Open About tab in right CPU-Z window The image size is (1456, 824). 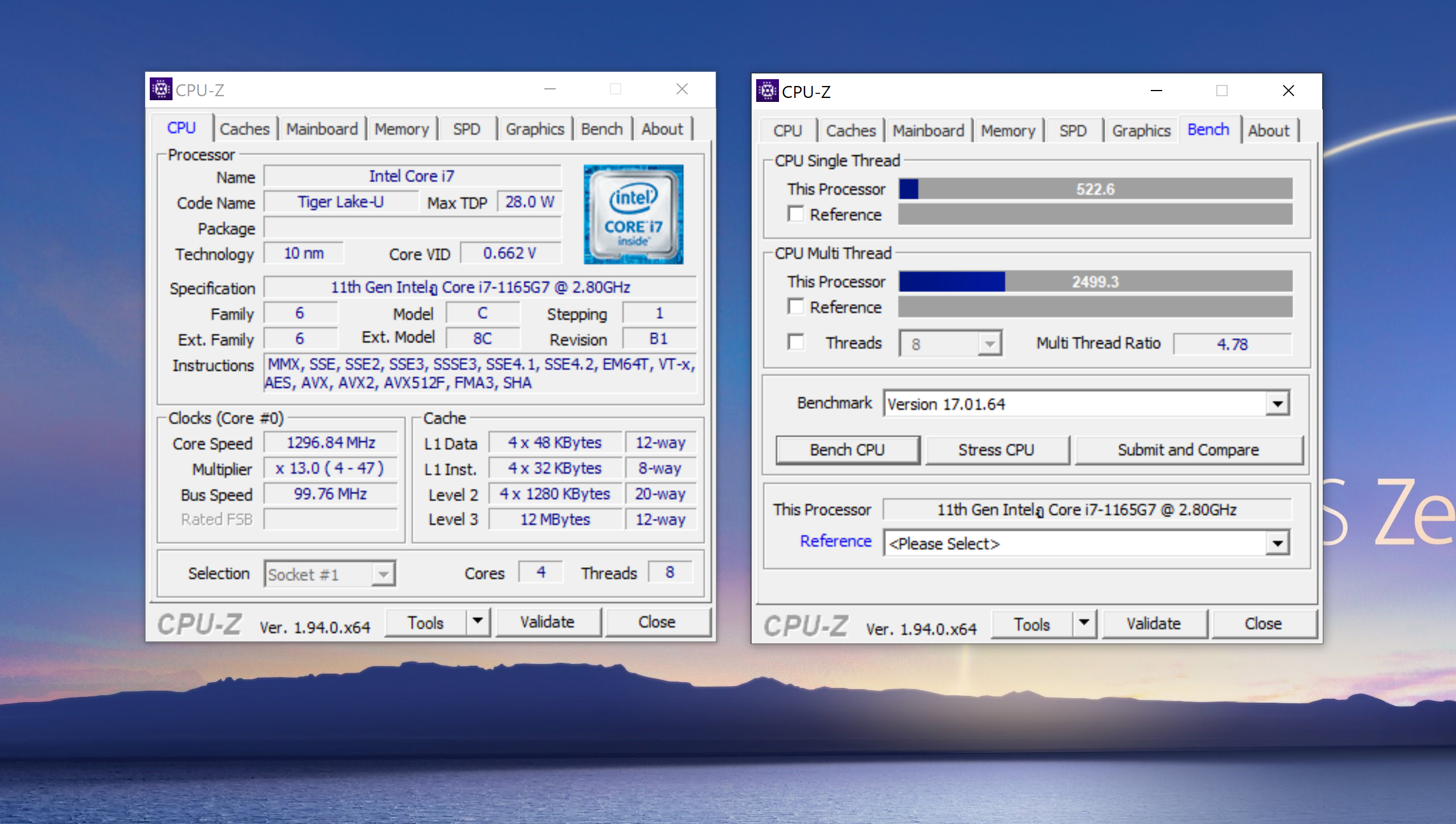pos(1269,131)
